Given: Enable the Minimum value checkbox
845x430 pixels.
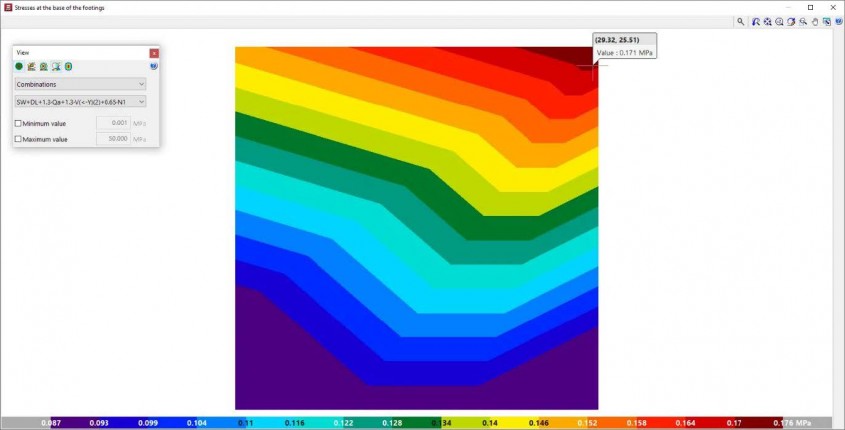Looking at the screenshot, I should [18, 123].
